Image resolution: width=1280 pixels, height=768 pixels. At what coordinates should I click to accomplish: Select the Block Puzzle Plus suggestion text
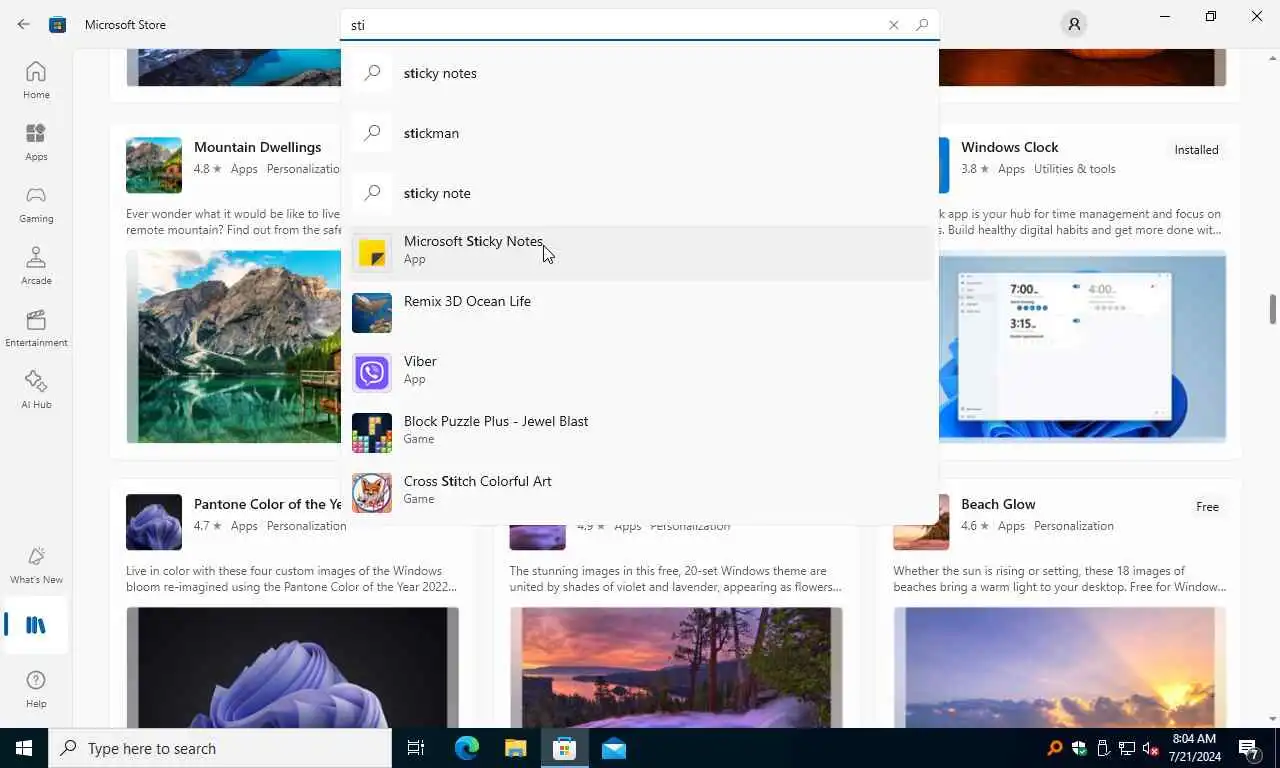(496, 421)
